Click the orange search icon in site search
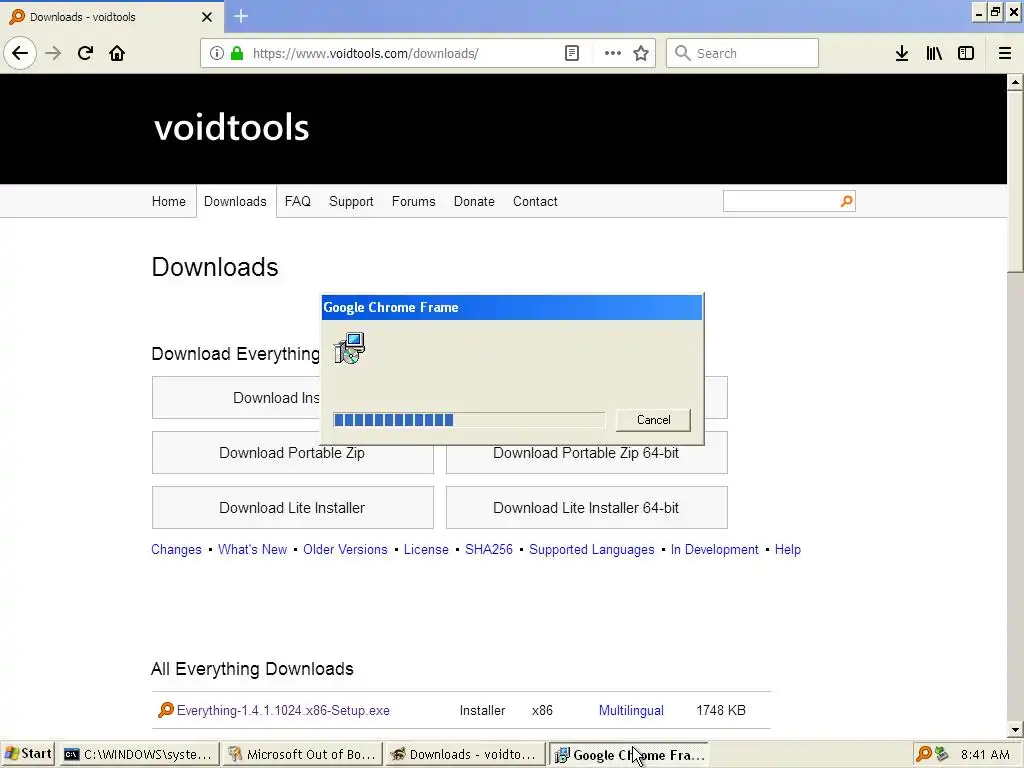 [846, 201]
